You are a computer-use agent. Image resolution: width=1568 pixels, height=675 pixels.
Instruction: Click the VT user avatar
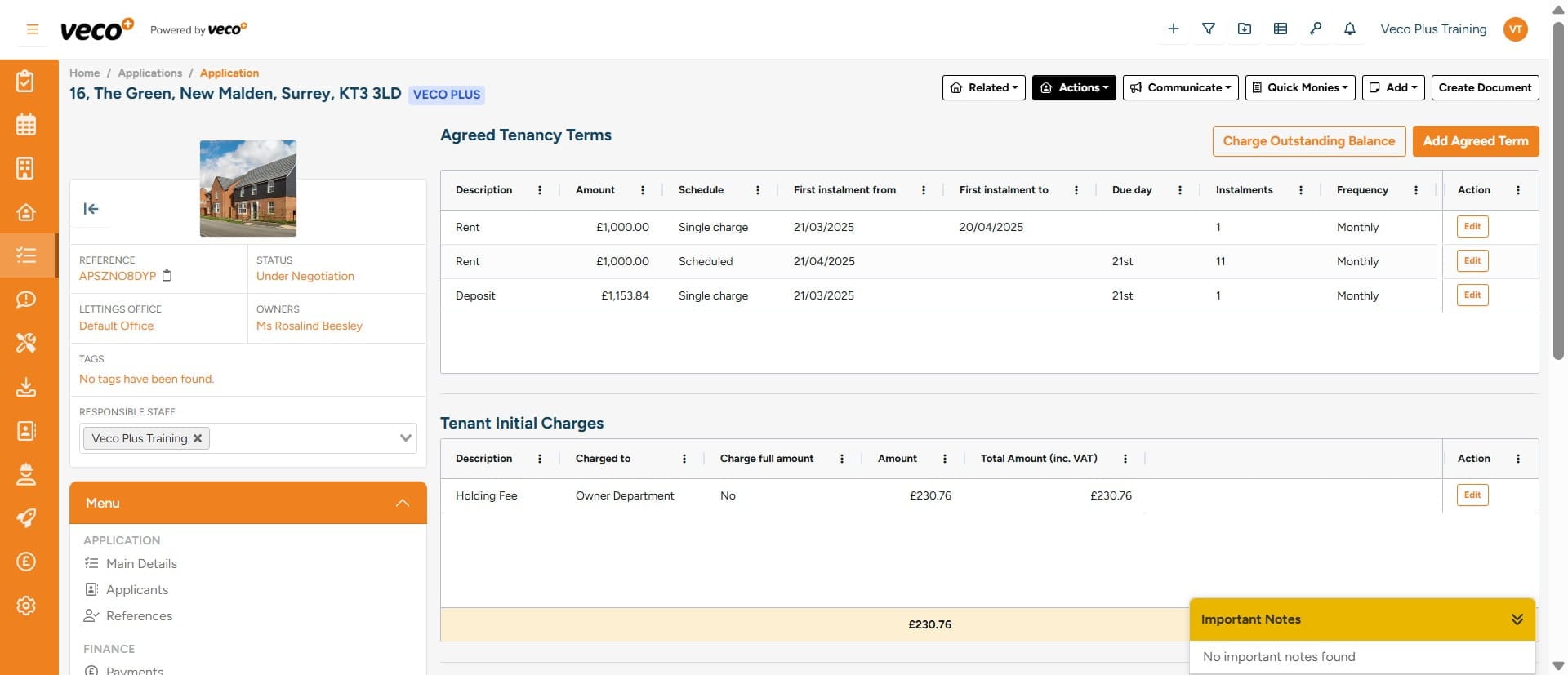coord(1516,29)
